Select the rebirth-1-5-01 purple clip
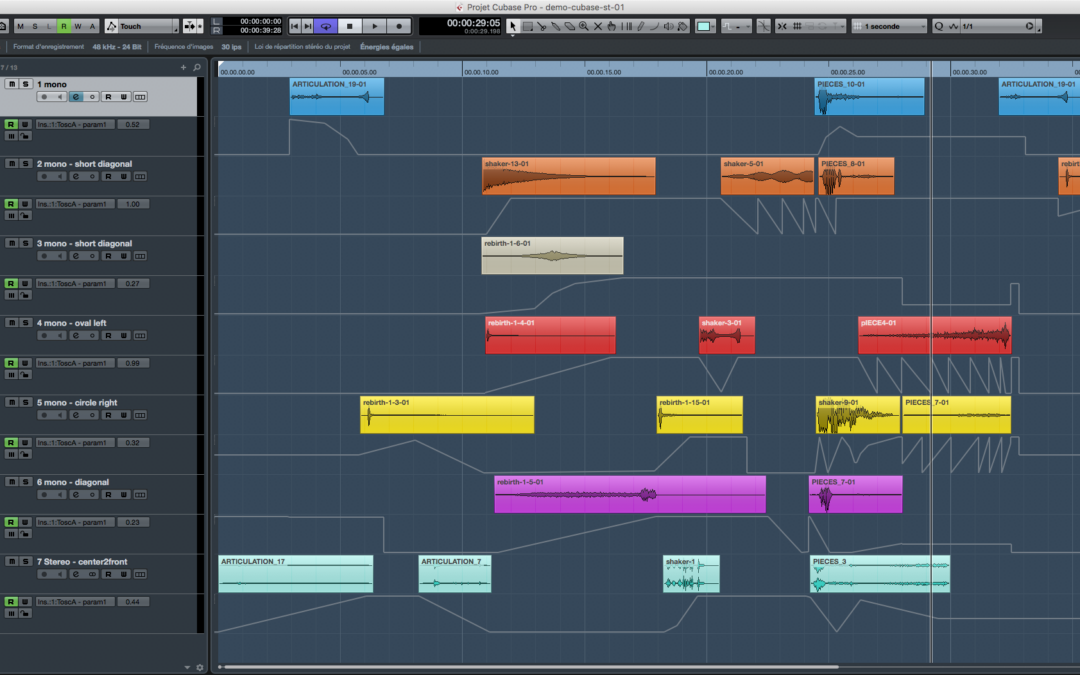 [630, 494]
